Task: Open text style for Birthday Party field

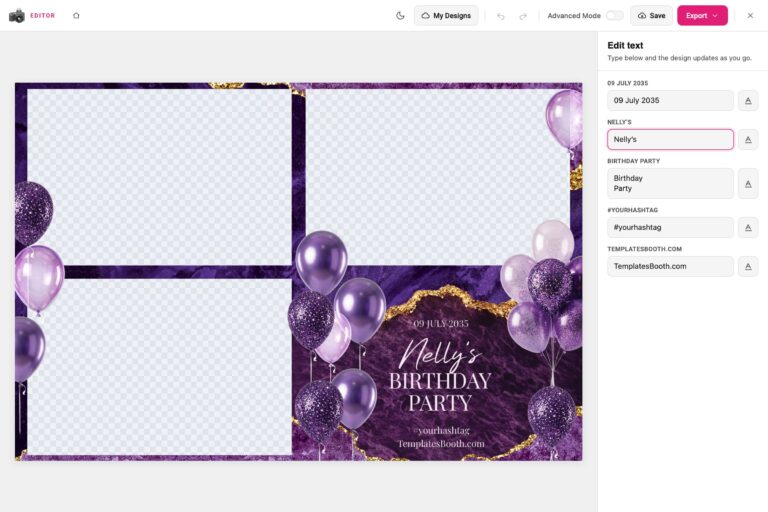Action: 748,184
